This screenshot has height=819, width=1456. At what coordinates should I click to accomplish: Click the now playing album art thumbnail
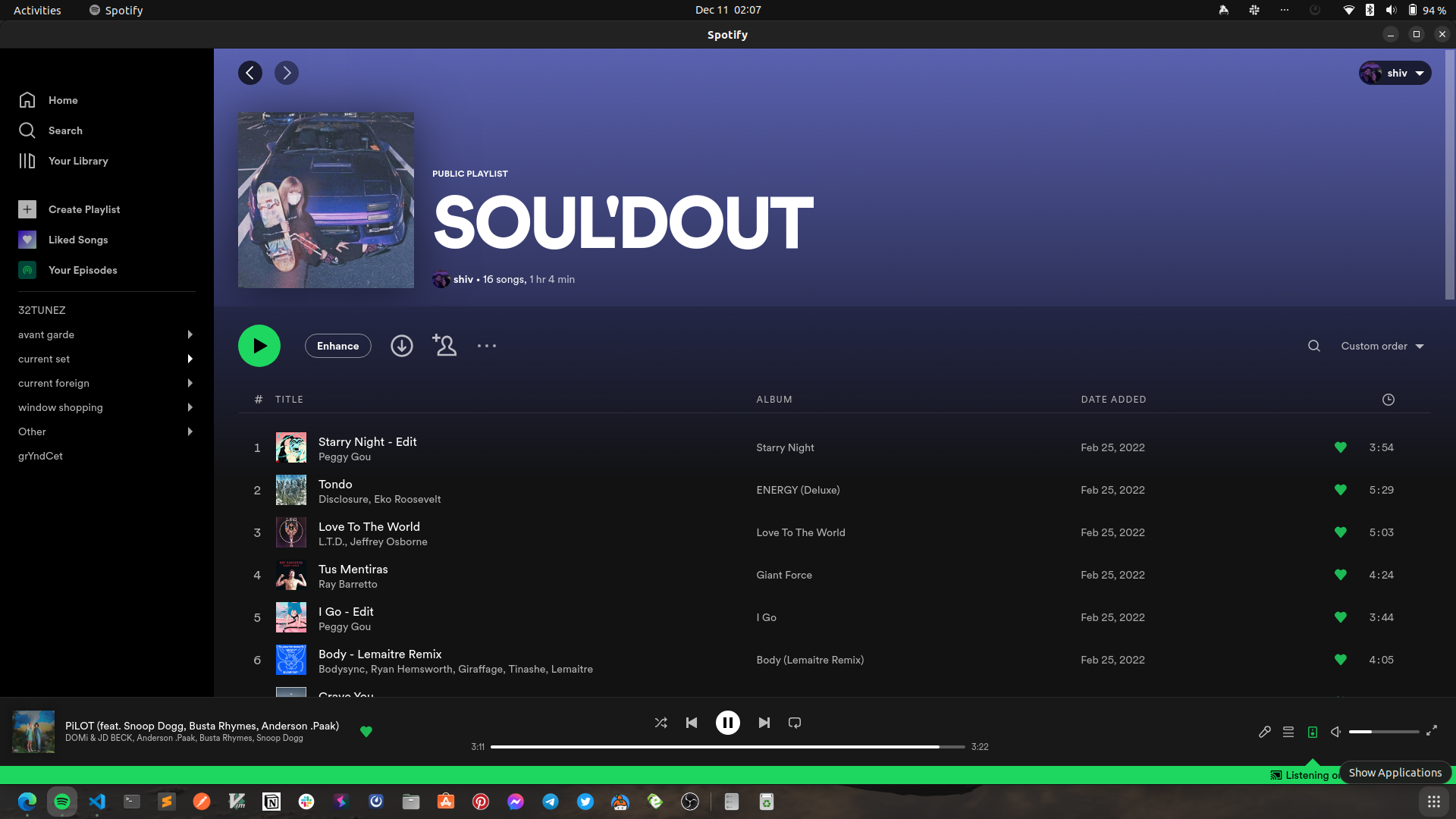pos(33,732)
